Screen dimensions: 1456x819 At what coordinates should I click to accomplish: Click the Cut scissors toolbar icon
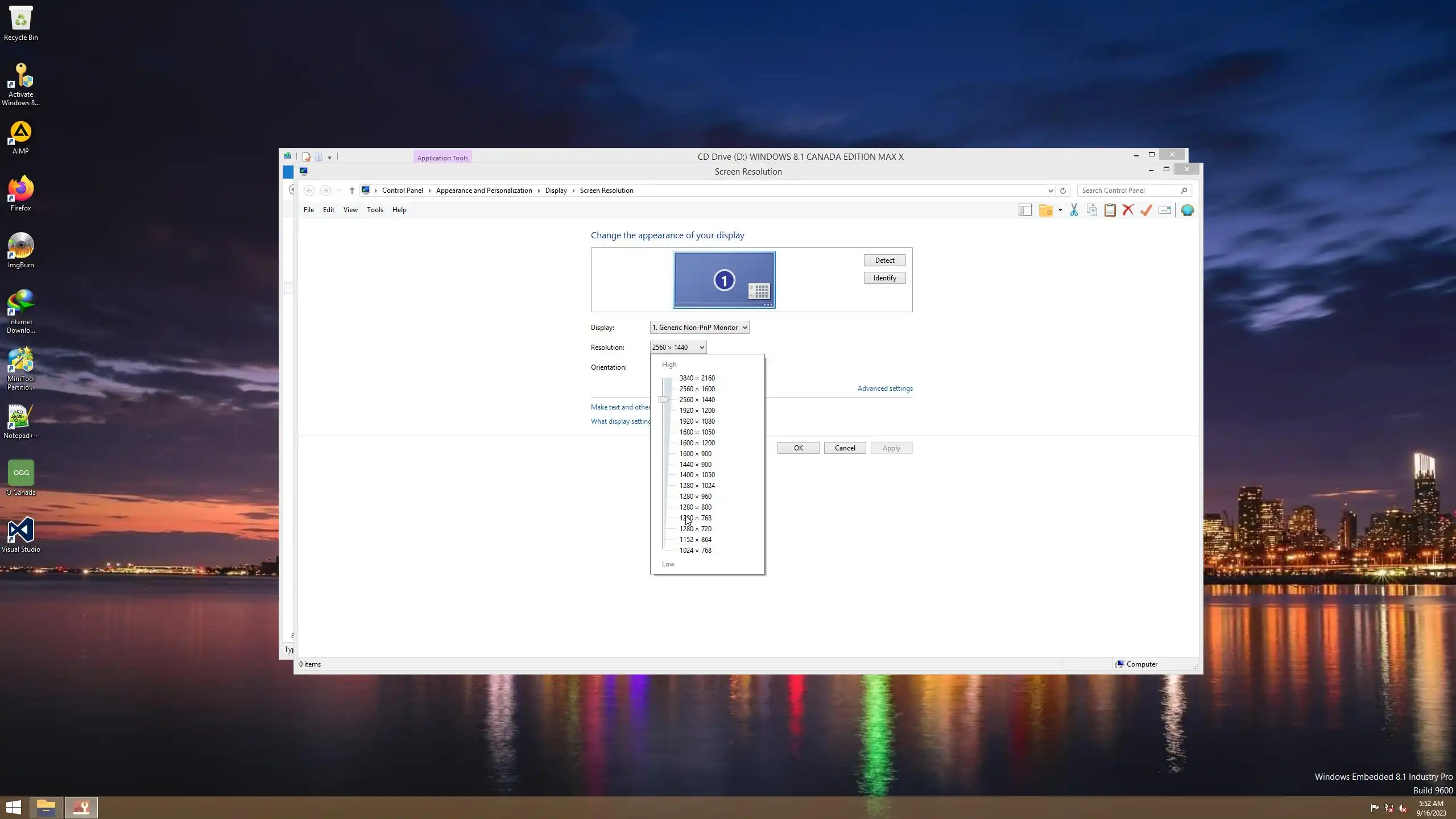pyautogui.click(x=1074, y=210)
